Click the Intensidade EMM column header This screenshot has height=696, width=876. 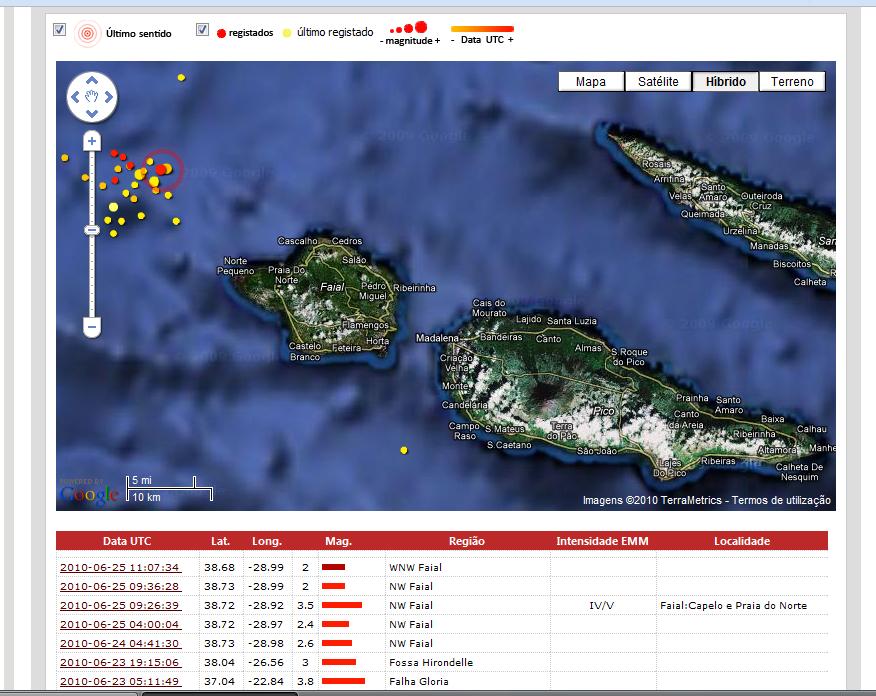602,541
